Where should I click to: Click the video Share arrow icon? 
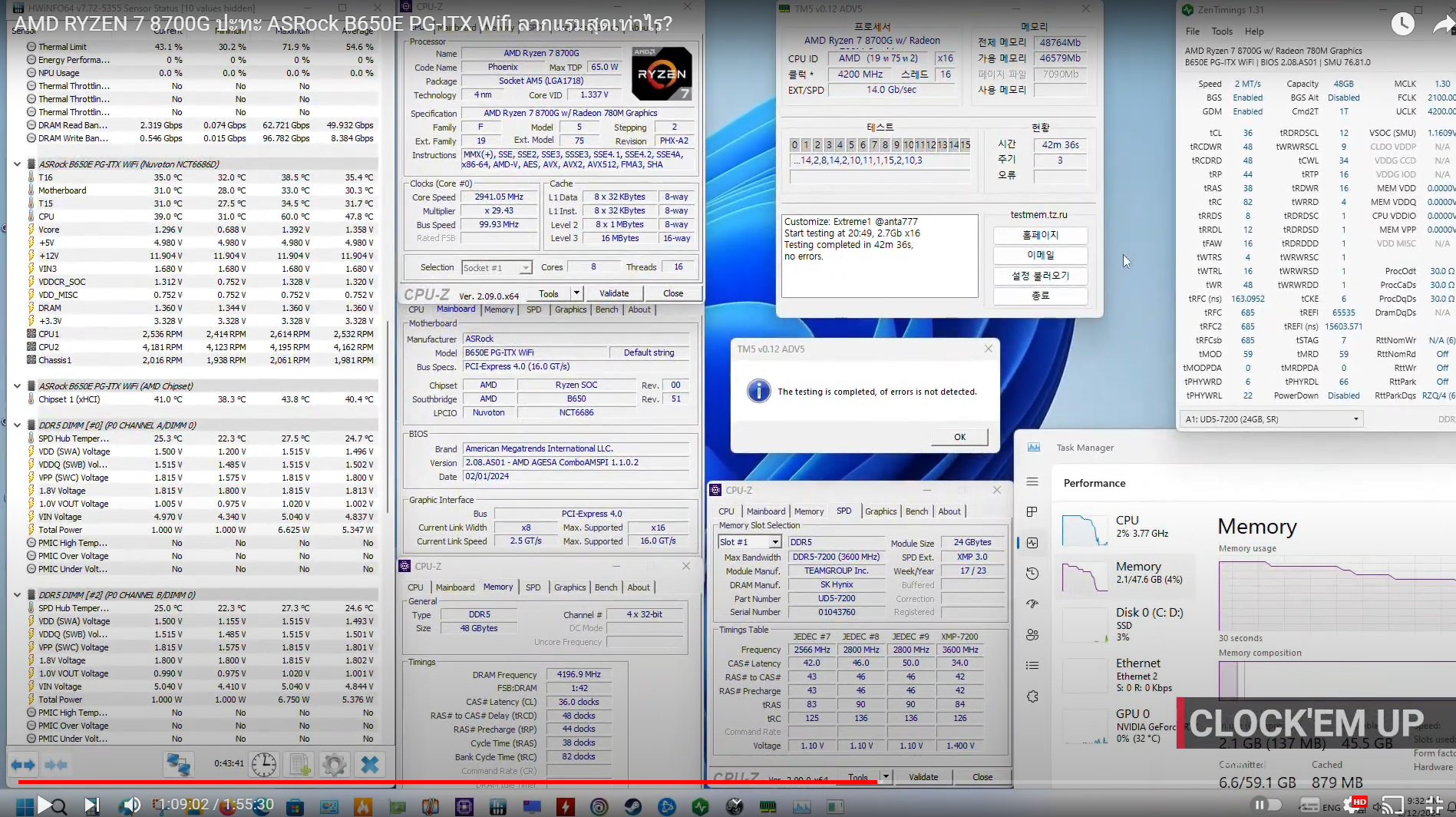tap(1444, 25)
